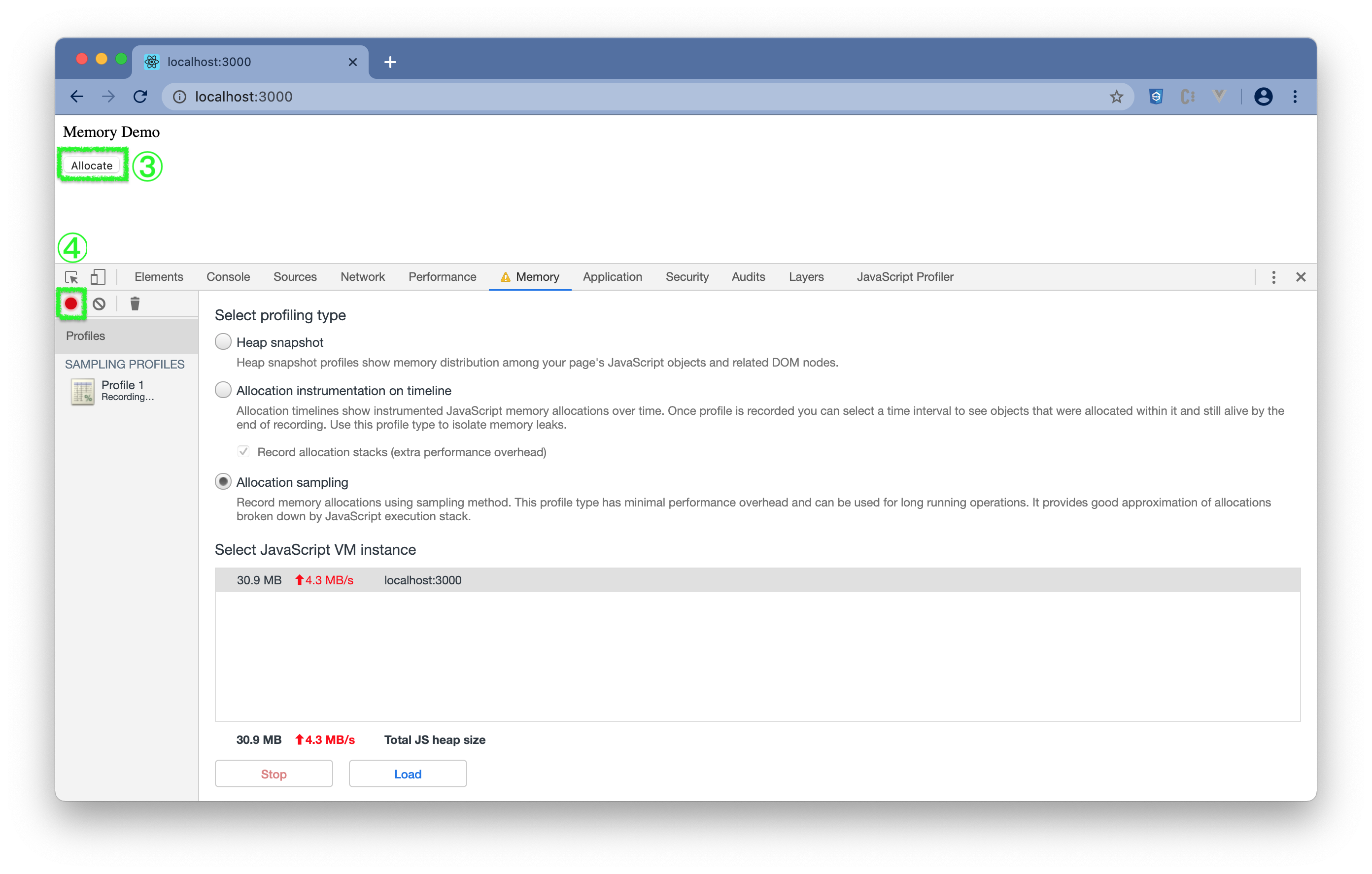The height and width of the screenshot is (874, 1372).
Task: Click the site information icon in address bar
Action: pos(179,97)
